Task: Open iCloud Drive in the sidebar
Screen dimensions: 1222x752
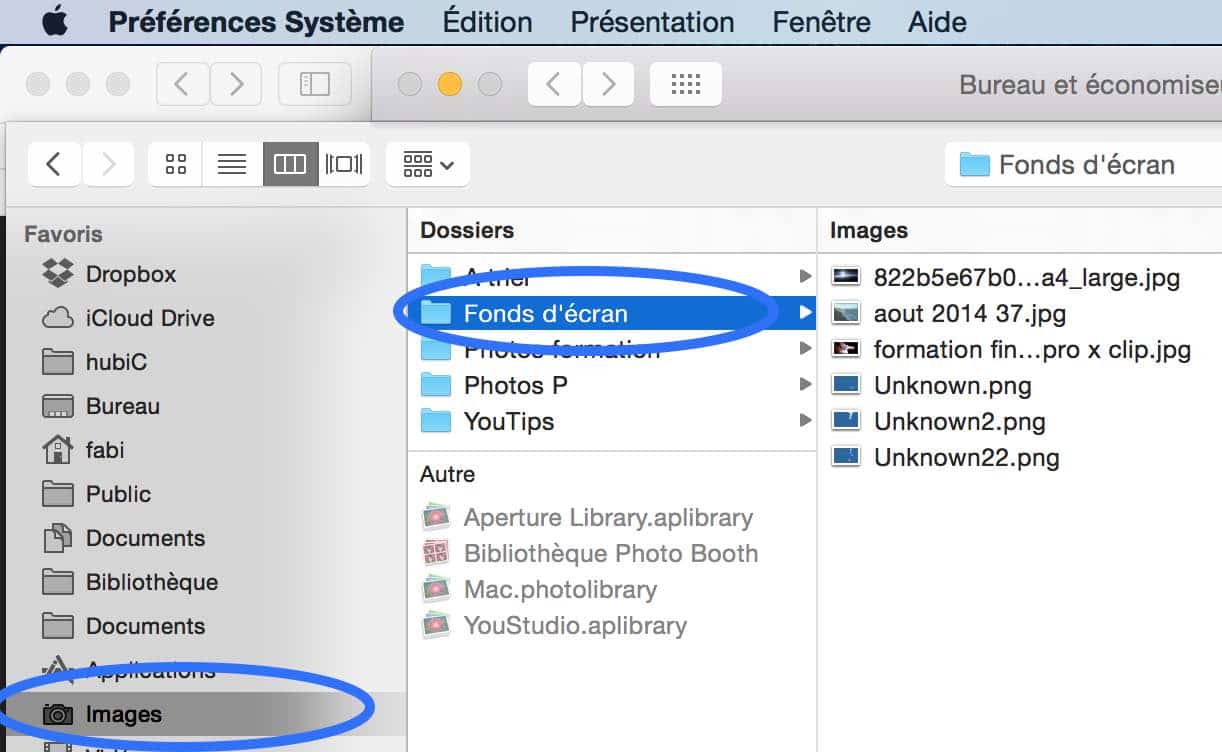Action: tap(150, 318)
